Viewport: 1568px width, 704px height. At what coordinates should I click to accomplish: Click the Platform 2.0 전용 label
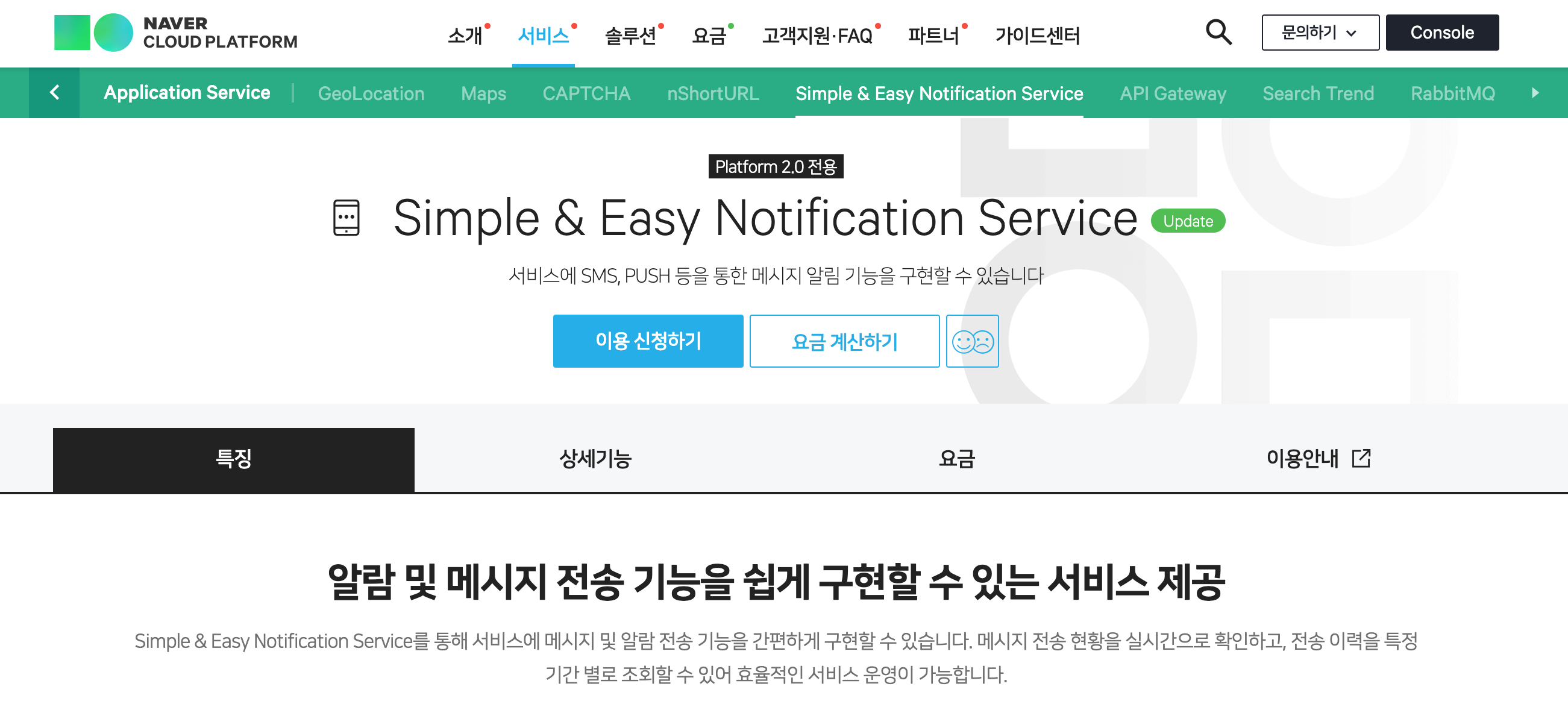pyautogui.click(x=776, y=166)
